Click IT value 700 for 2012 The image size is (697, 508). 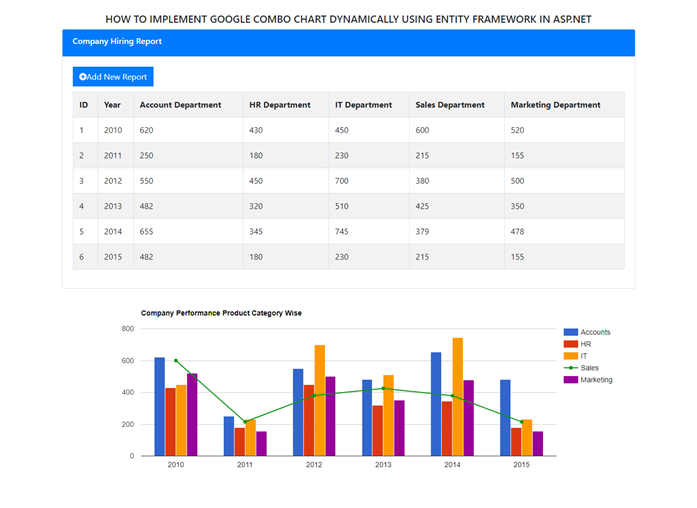pyautogui.click(x=341, y=181)
